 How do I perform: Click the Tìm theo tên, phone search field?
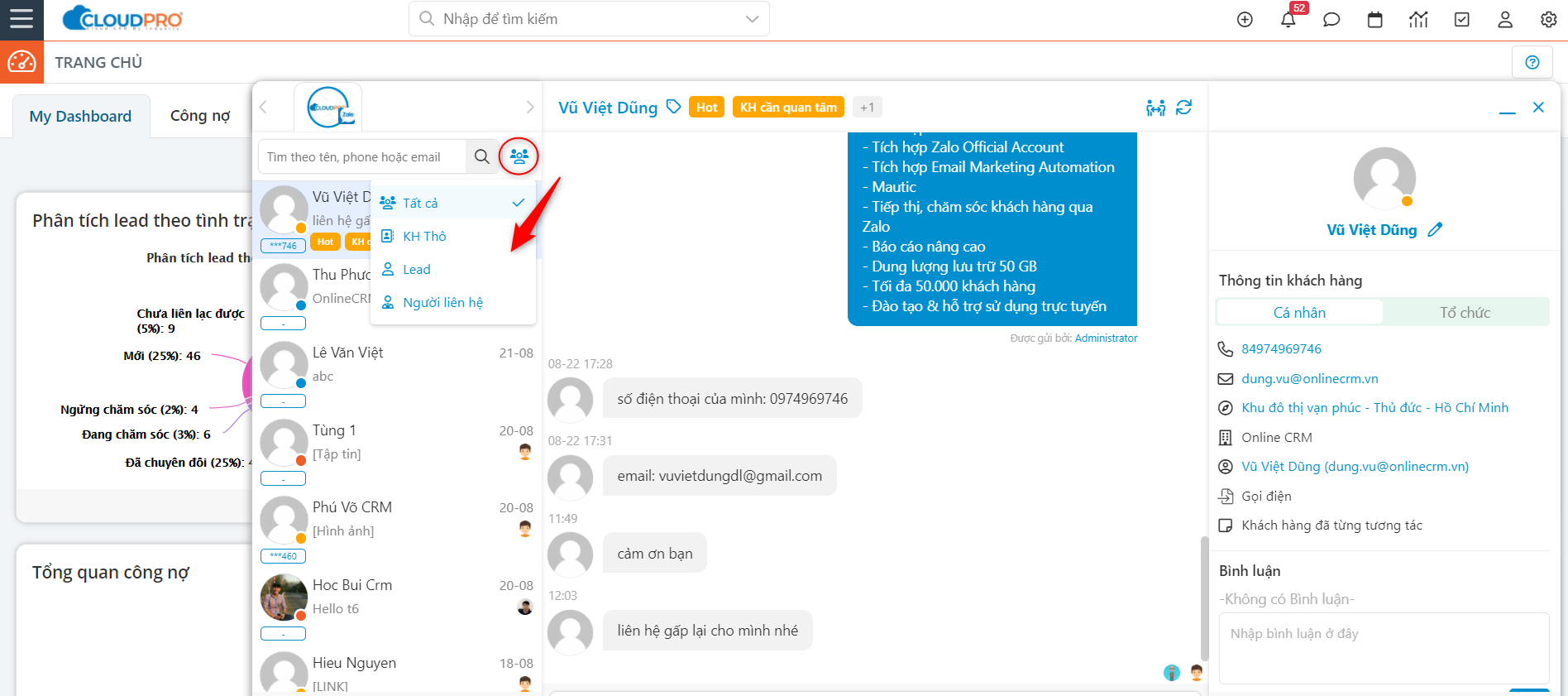(362, 156)
